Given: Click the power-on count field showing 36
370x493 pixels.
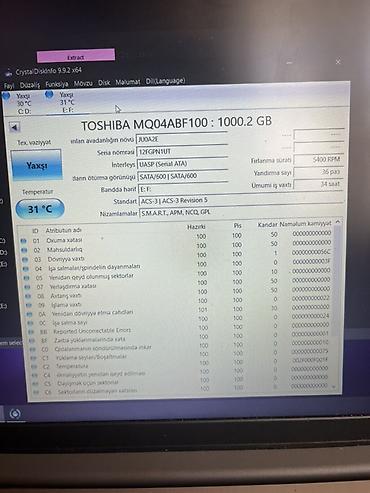Looking at the screenshot, I should coord(318,172).
